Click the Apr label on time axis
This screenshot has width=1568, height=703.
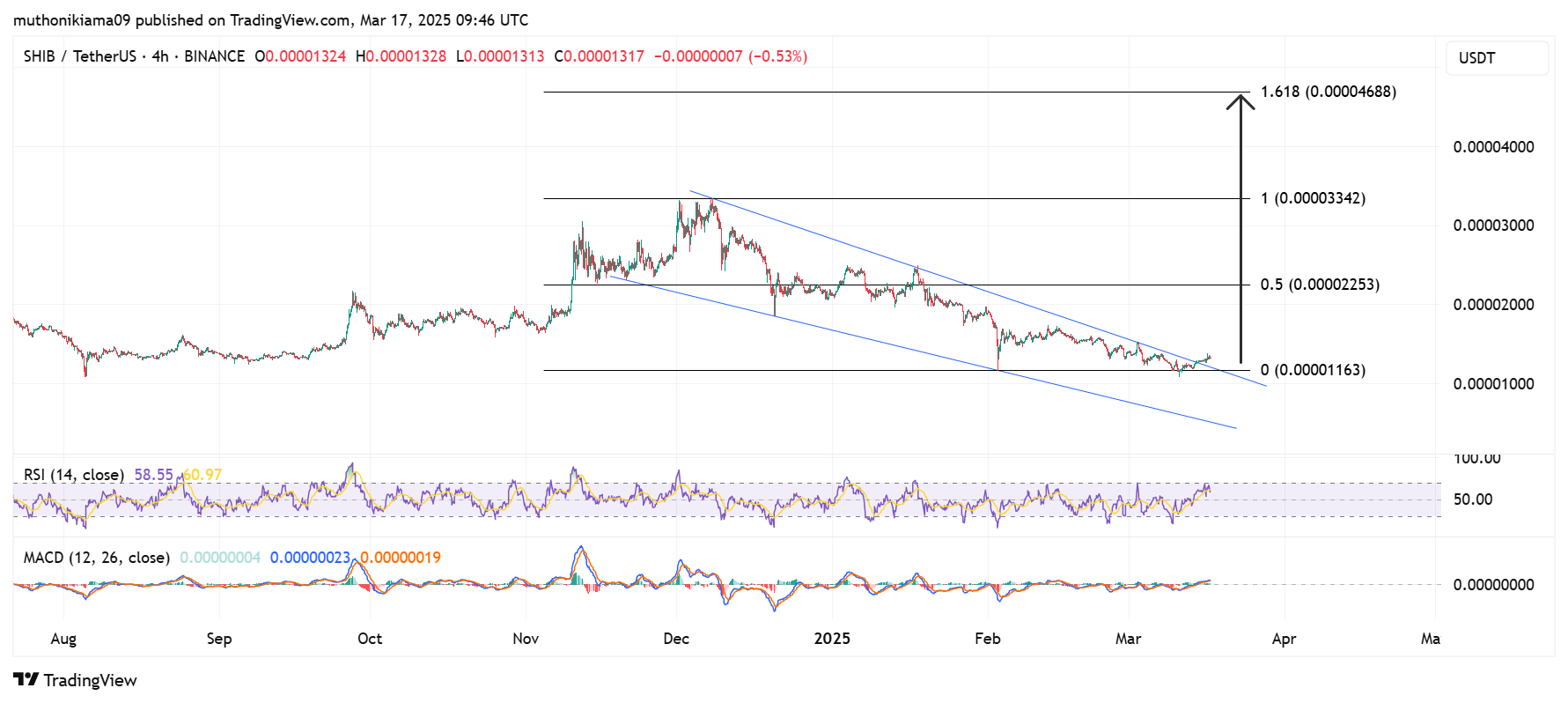pos(1285,639)
